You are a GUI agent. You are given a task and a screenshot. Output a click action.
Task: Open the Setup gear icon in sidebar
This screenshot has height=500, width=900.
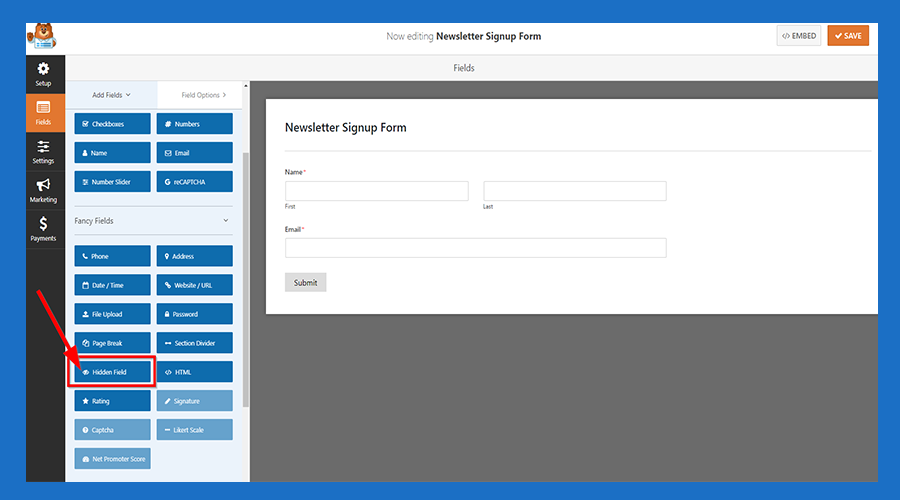pos(43,73)
